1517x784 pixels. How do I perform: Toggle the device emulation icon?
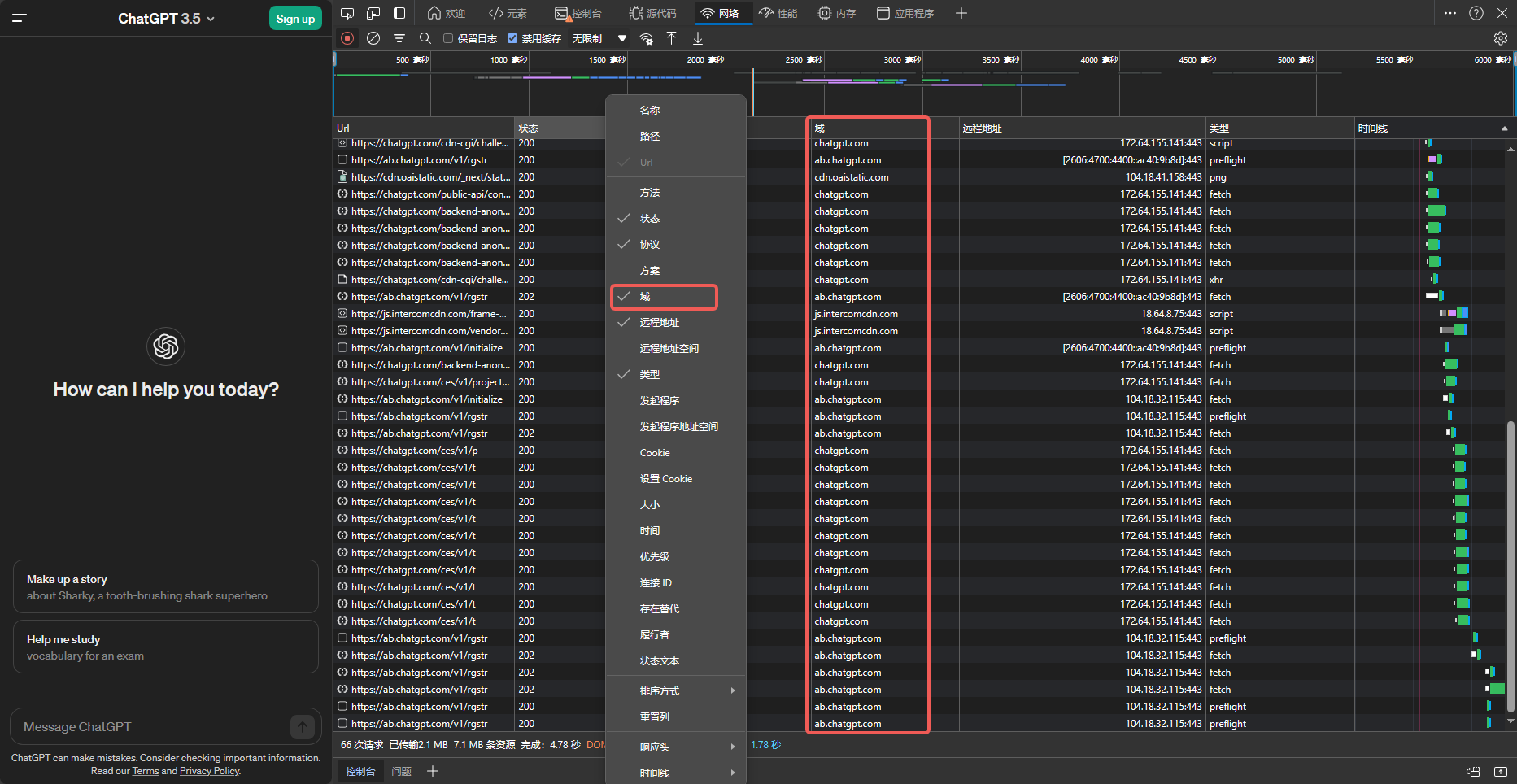coord(373,13)
